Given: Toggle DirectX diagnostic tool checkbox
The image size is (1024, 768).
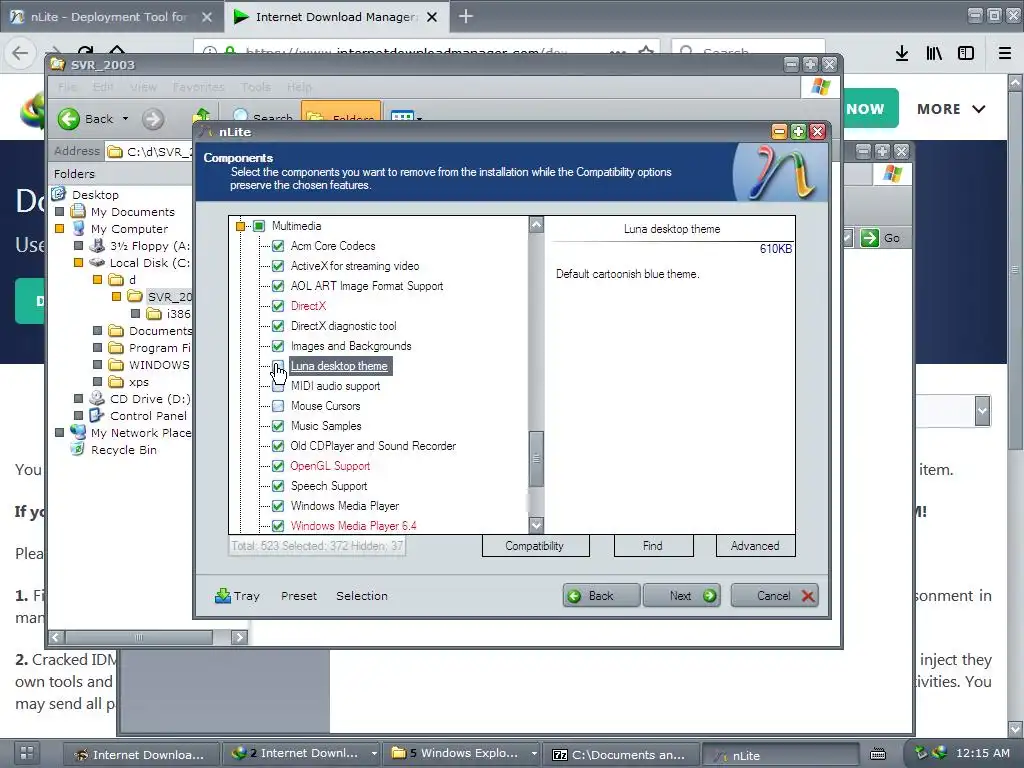Looking at the screenshot, I should tap(278, 326).
